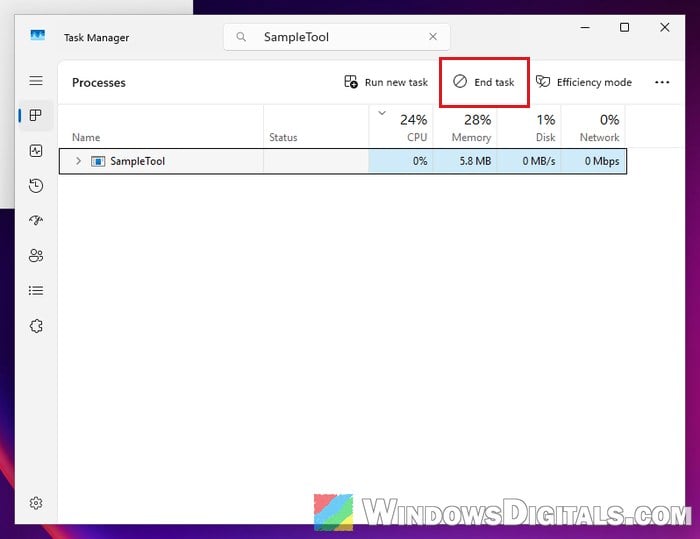Select the Processes sidebar icon
This screenshot has width=700, height=539.
coord(36,115)
